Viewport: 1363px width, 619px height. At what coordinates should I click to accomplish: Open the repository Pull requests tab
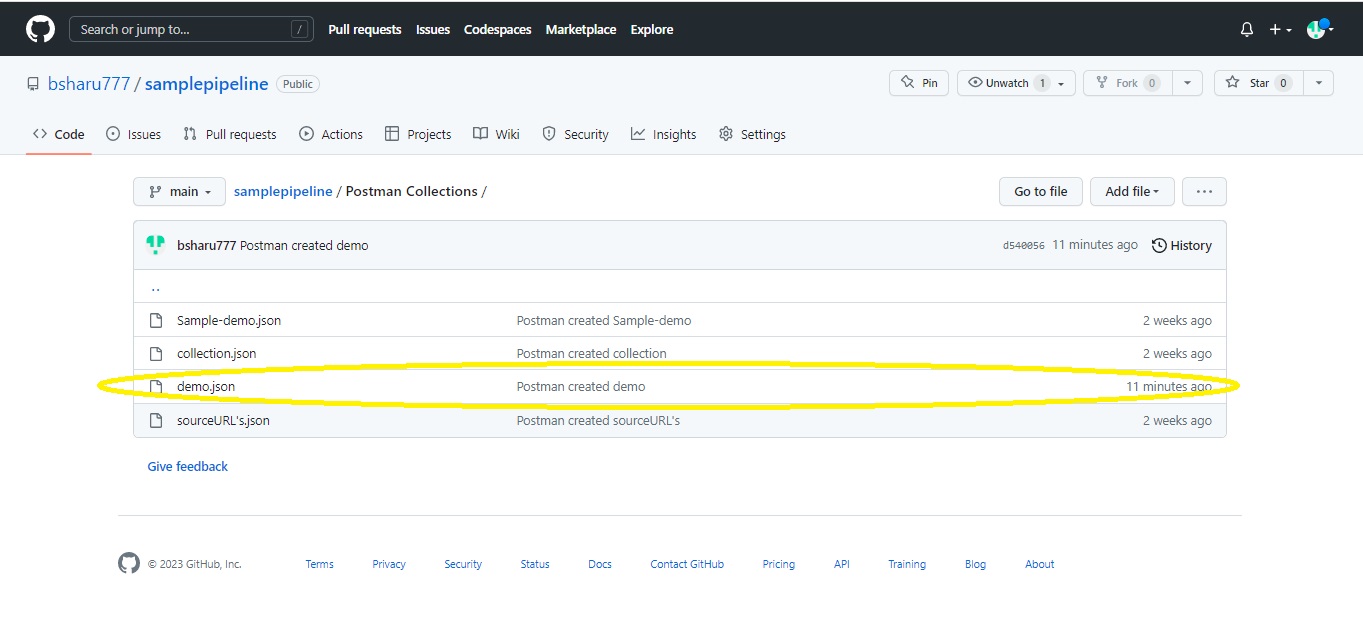click(230, 134)
